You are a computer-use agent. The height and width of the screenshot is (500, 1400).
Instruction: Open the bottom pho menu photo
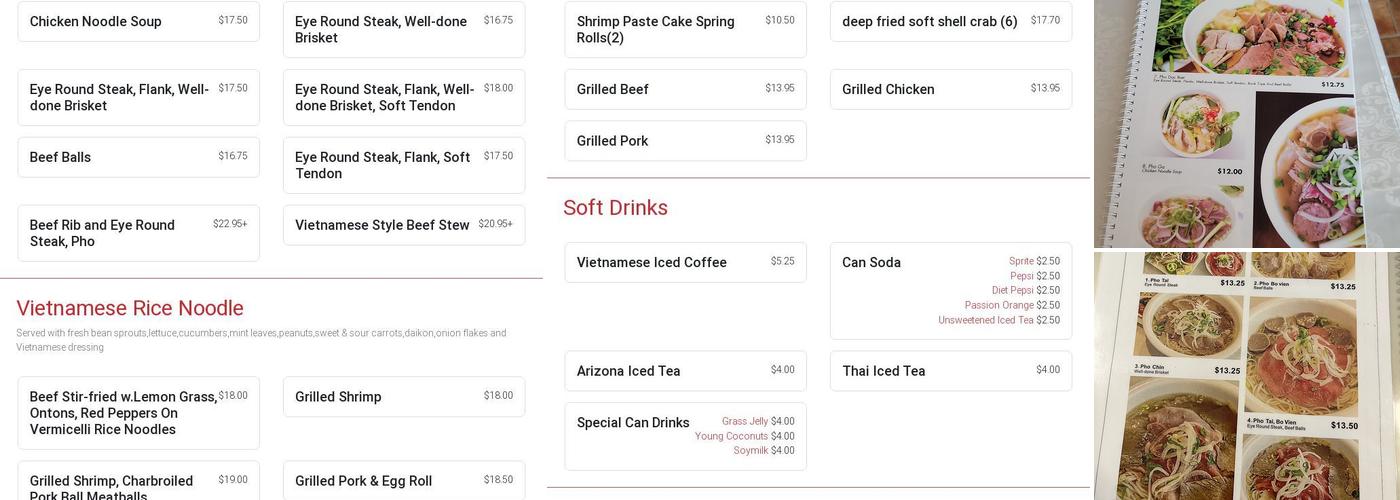coord(1246,376)
